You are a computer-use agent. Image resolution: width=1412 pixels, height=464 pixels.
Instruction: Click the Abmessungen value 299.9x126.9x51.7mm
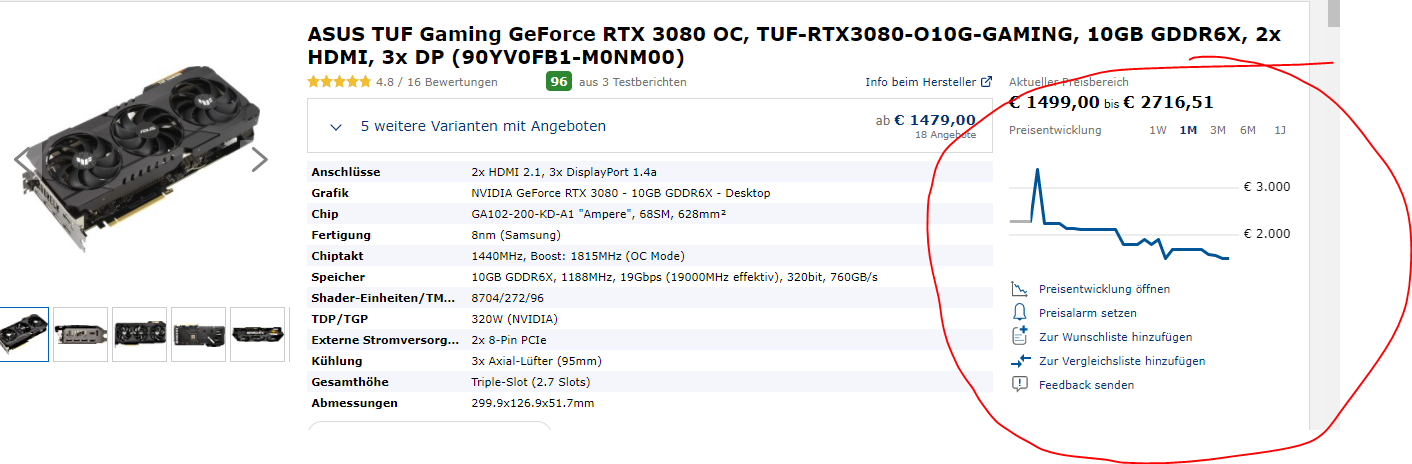point(533,403)
